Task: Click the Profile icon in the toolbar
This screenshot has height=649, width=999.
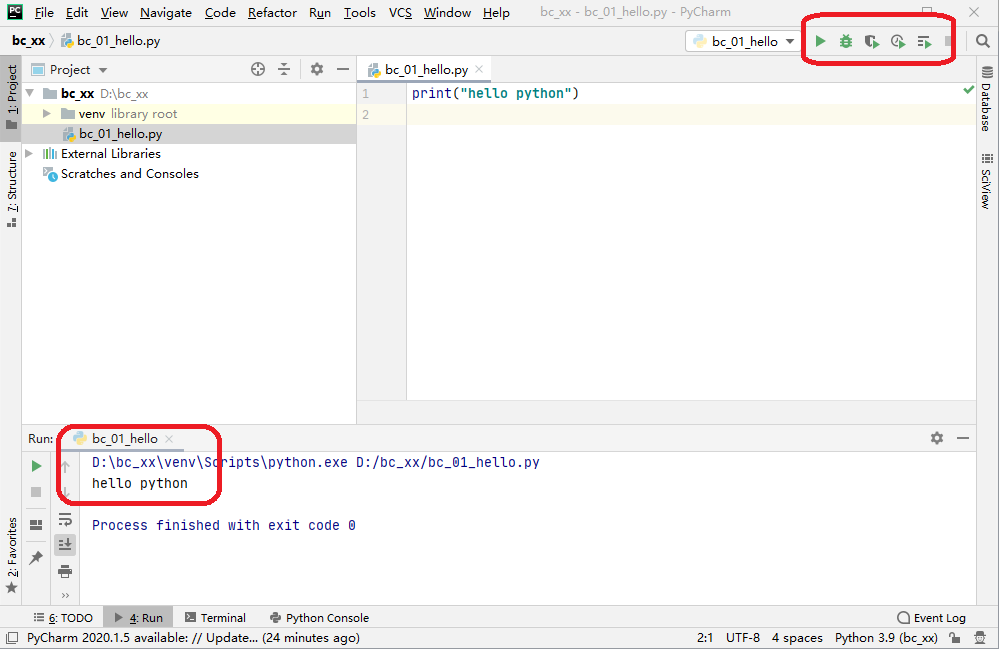Action: pyautogui.click(x=898, y=42)
